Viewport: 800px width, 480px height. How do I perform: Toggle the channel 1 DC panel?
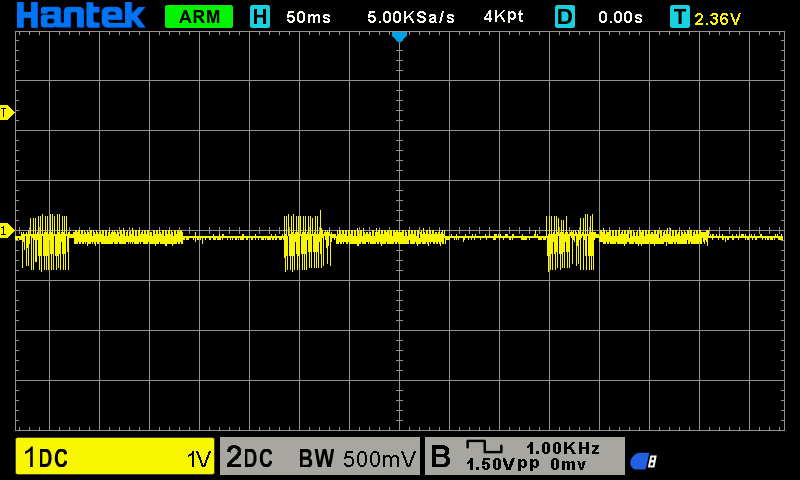pos(115,456)
